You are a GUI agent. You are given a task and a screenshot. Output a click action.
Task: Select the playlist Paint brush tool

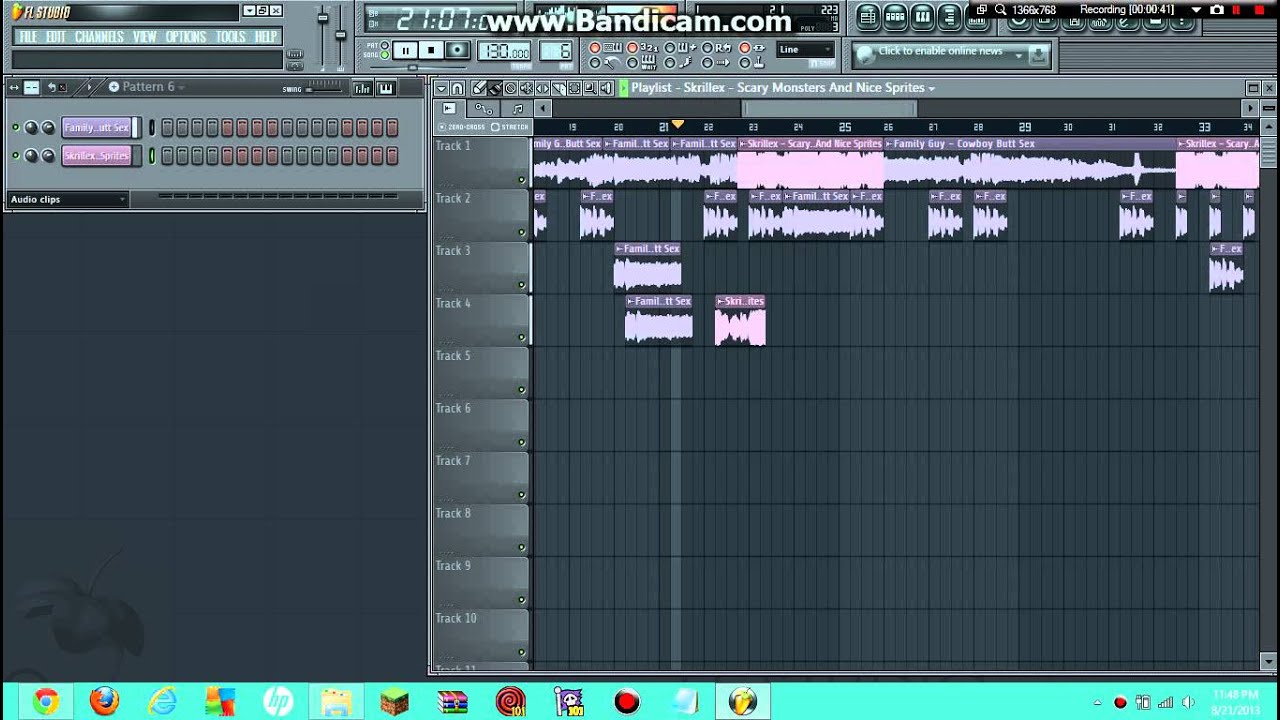coord(495,88)
